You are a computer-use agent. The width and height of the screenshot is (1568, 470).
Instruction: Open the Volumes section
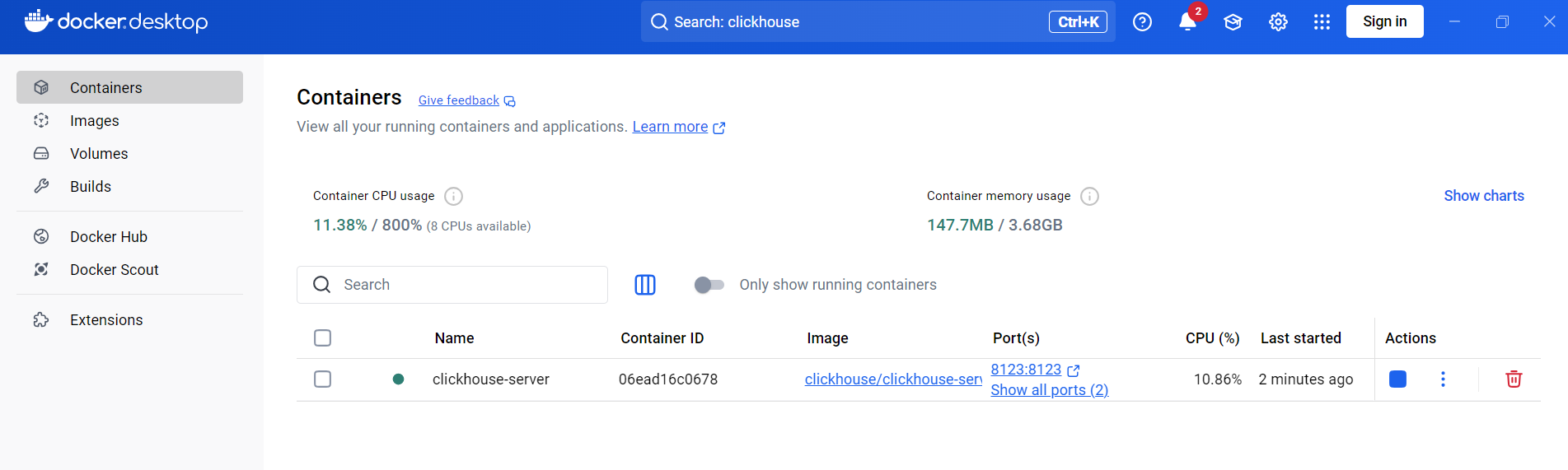pyautogui.click(x=129, y=153)
